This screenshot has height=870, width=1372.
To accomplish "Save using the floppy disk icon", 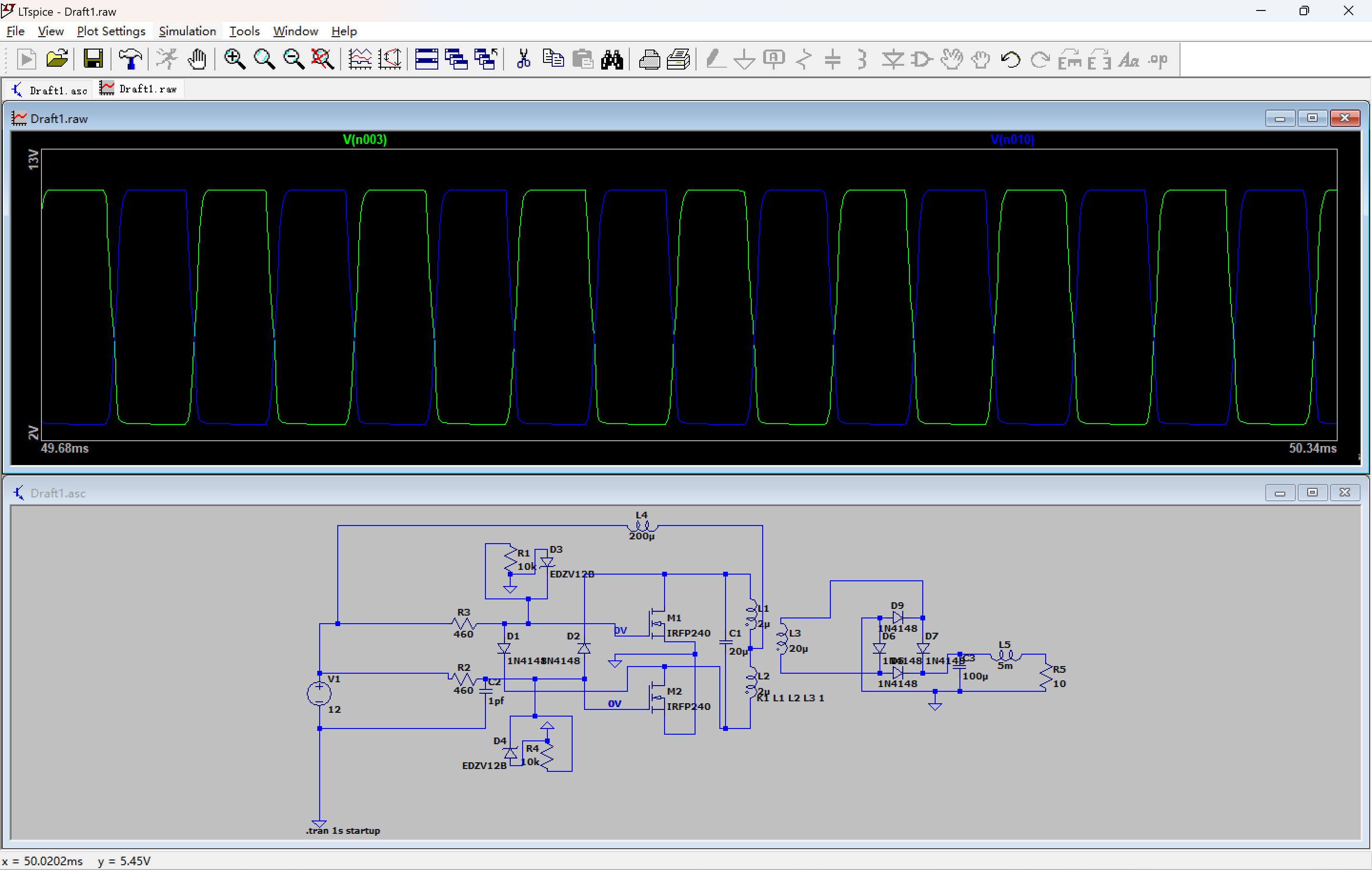I will (x=93, y=59).
